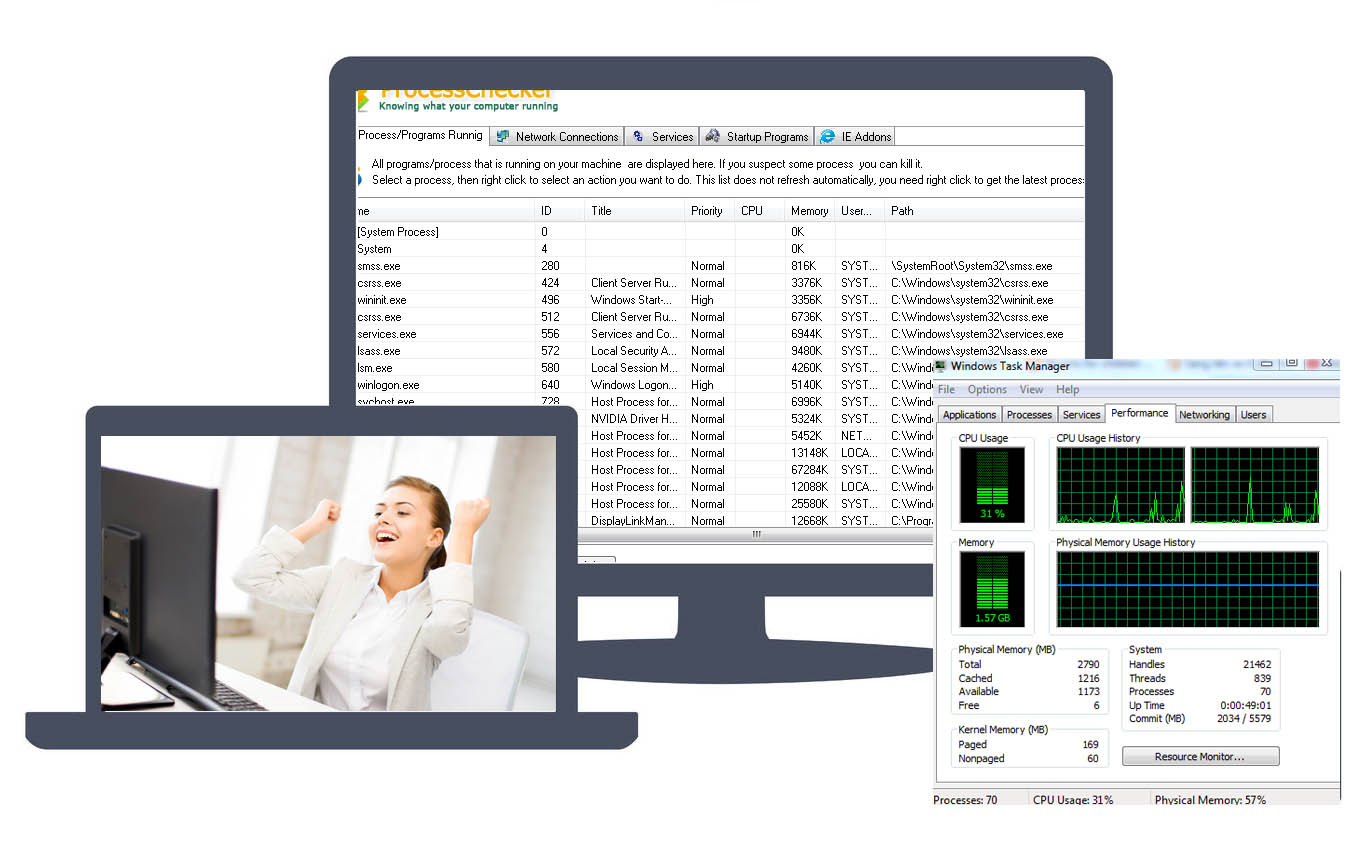Click 'CPU Usage: 31%' in status bar
Viewport: 1360px width, 862px height.
tap(1073, 800)
